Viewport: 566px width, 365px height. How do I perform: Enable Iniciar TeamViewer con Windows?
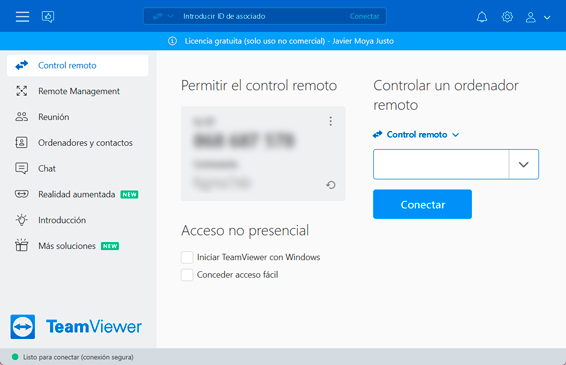click(x=187, y=257)
